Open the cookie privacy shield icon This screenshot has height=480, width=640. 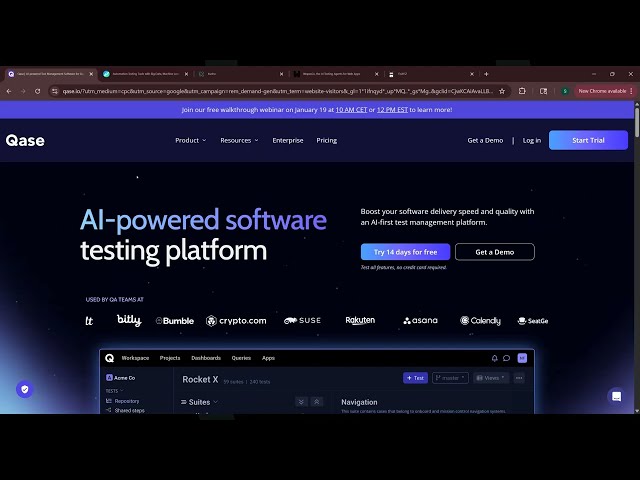pos(25,389)
